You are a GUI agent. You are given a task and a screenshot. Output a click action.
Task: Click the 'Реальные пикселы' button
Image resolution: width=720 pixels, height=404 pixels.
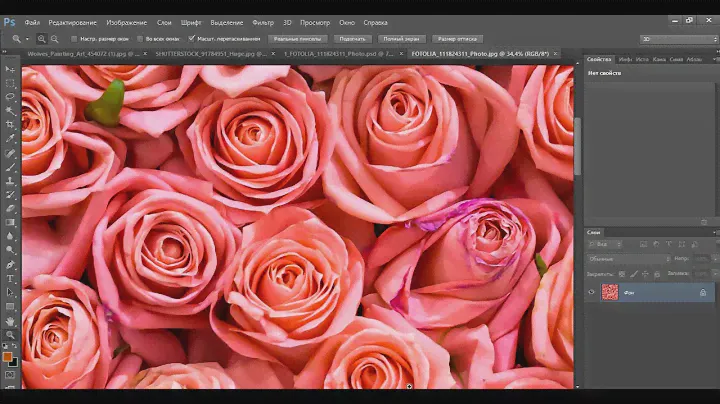pyautogui.click(x=297, y=39)
